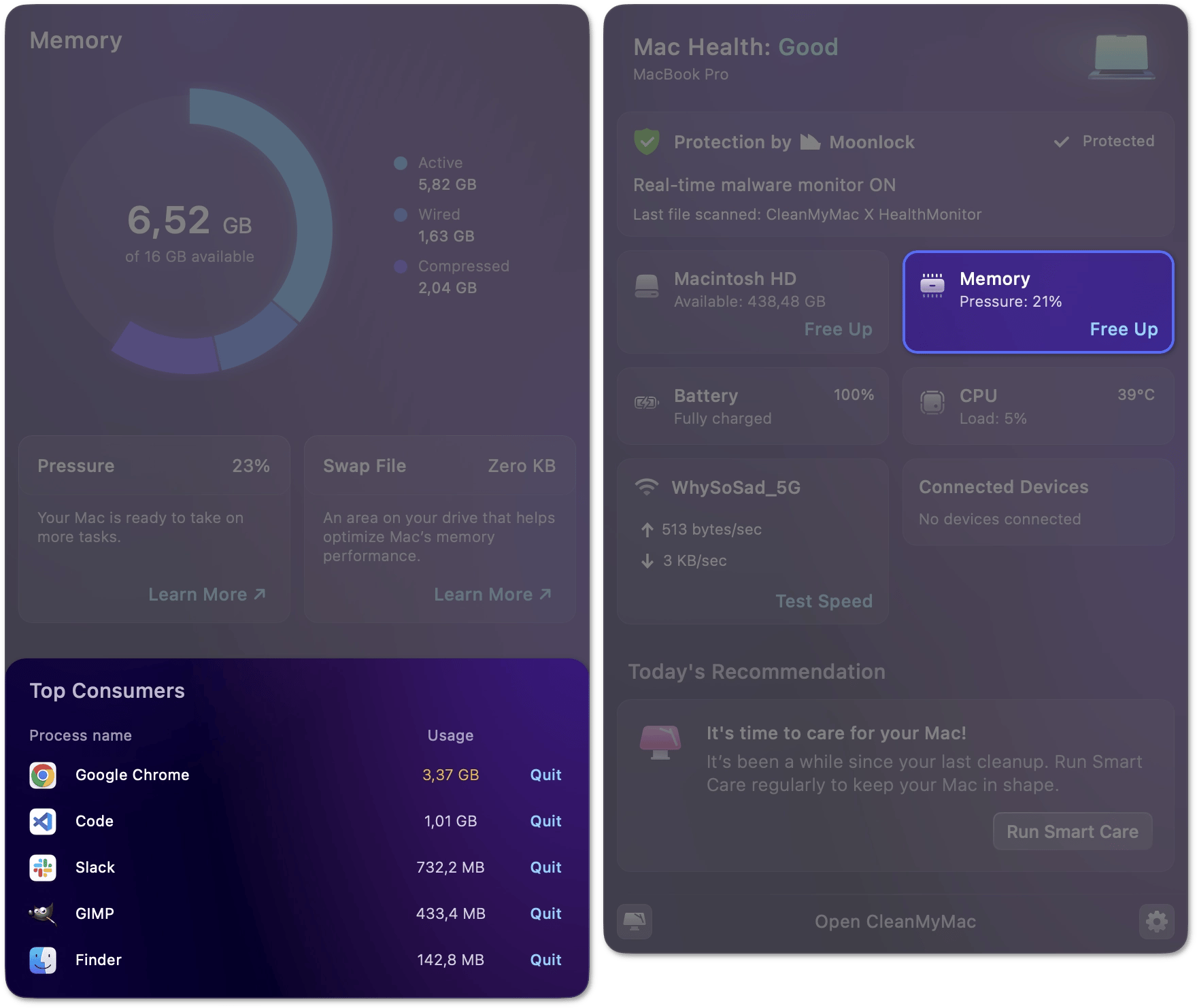Select the Battery card
The height and width of the screenshot is (1008, 1197).
coord(753,407)
